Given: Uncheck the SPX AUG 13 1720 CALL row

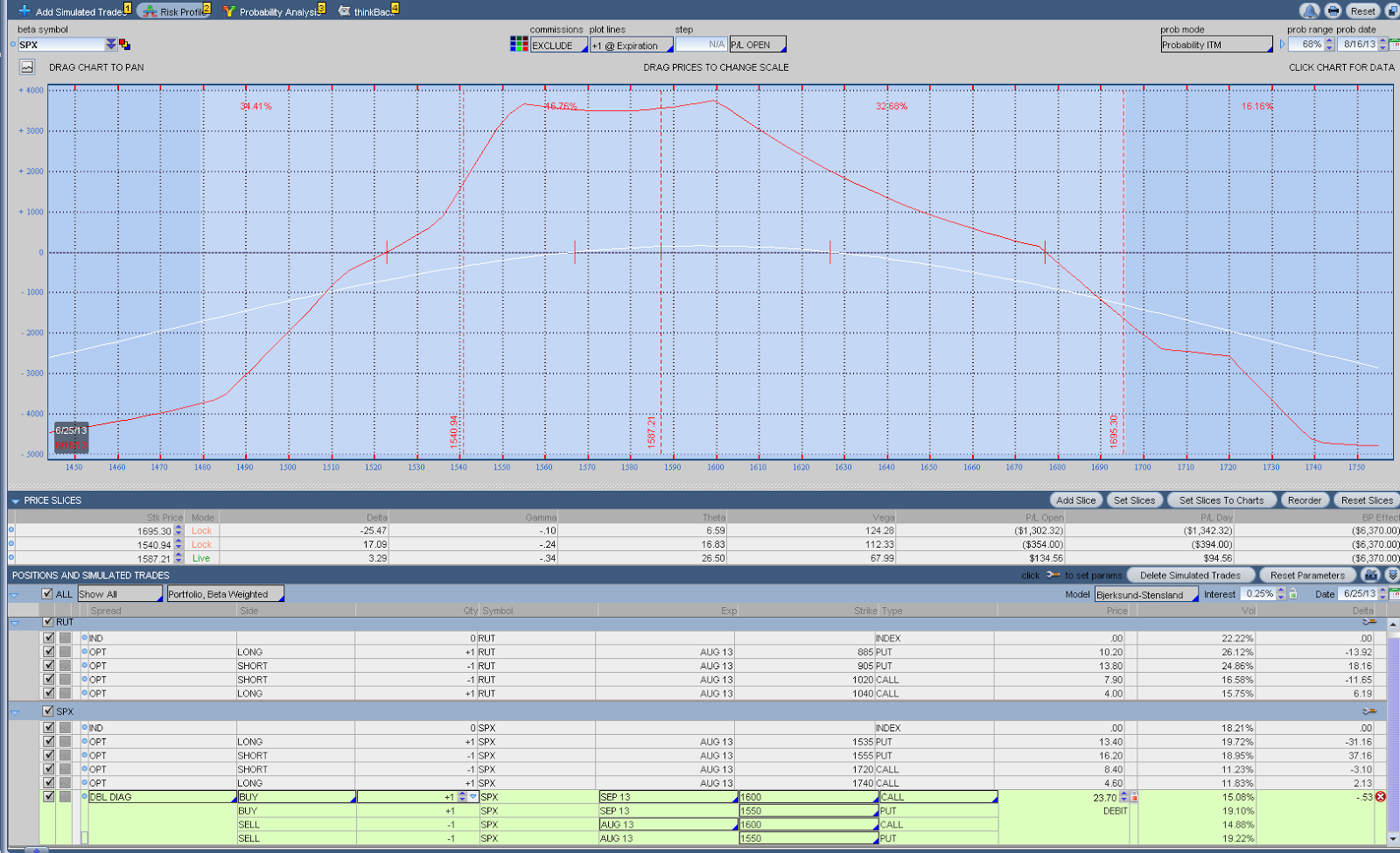Looking at the screenshot, I should click(x=49, y=769).
